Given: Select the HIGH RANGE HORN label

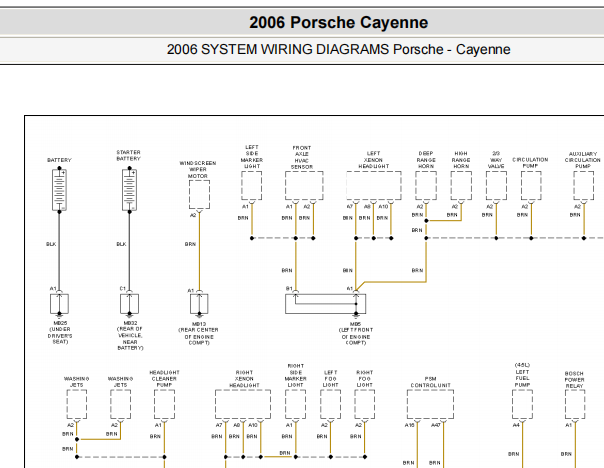Looking at the screenshot, I should [x=461, y=159].
